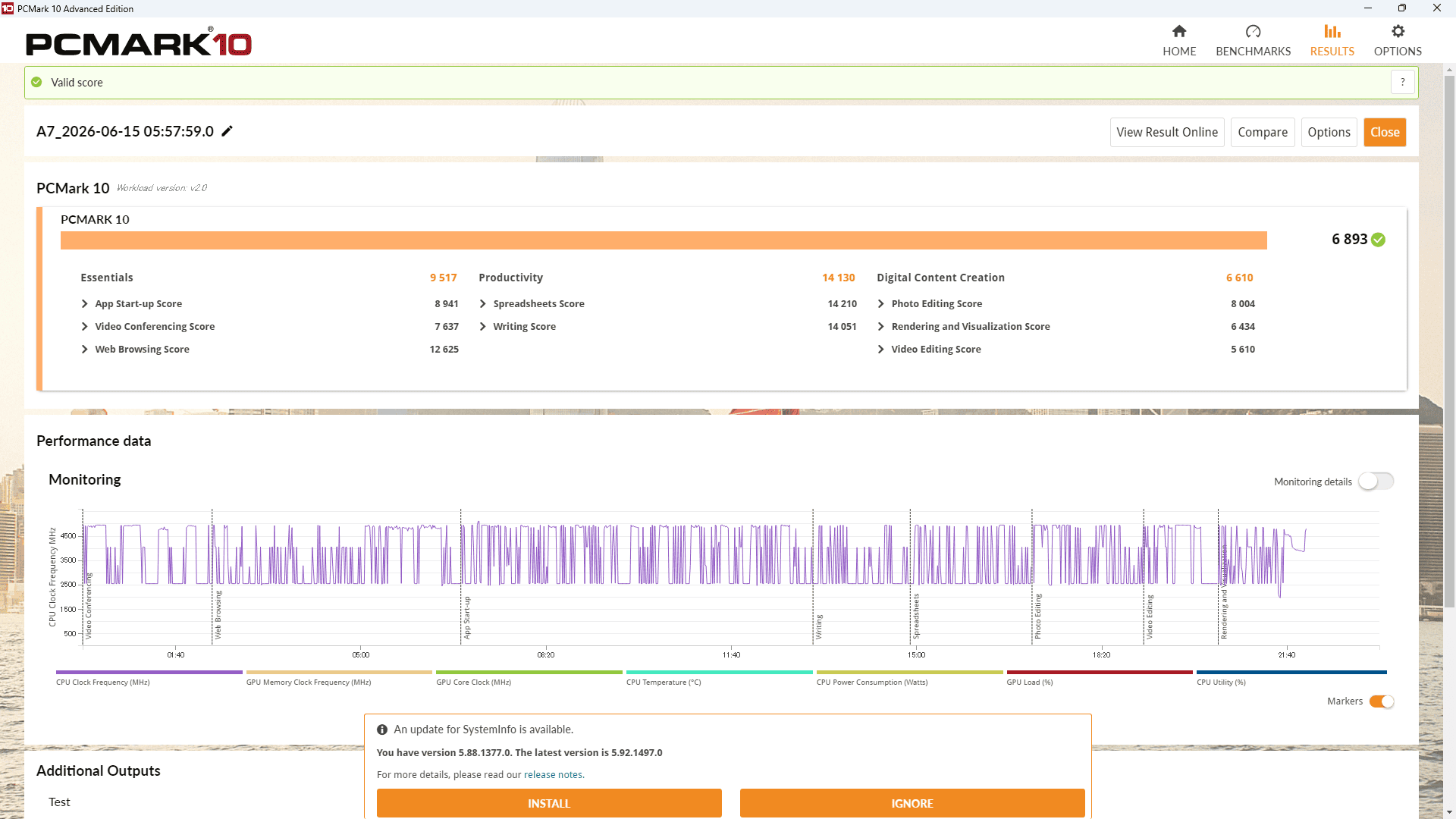The image size is (1456, 819).
Task: Click the Workload version v2.0 label
Action: [162, 188]
